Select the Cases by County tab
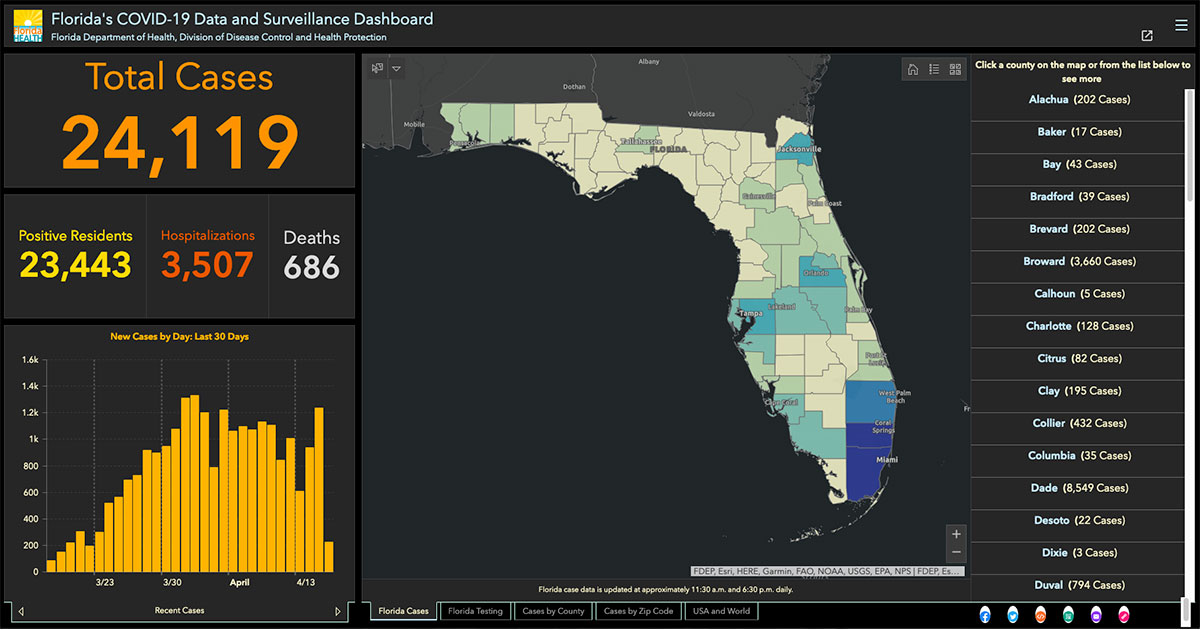 (x=553, y=611)
